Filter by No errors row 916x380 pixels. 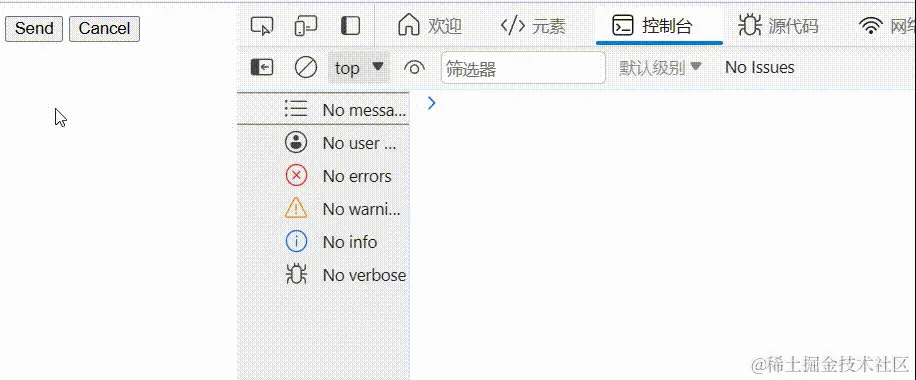[323, 176]
